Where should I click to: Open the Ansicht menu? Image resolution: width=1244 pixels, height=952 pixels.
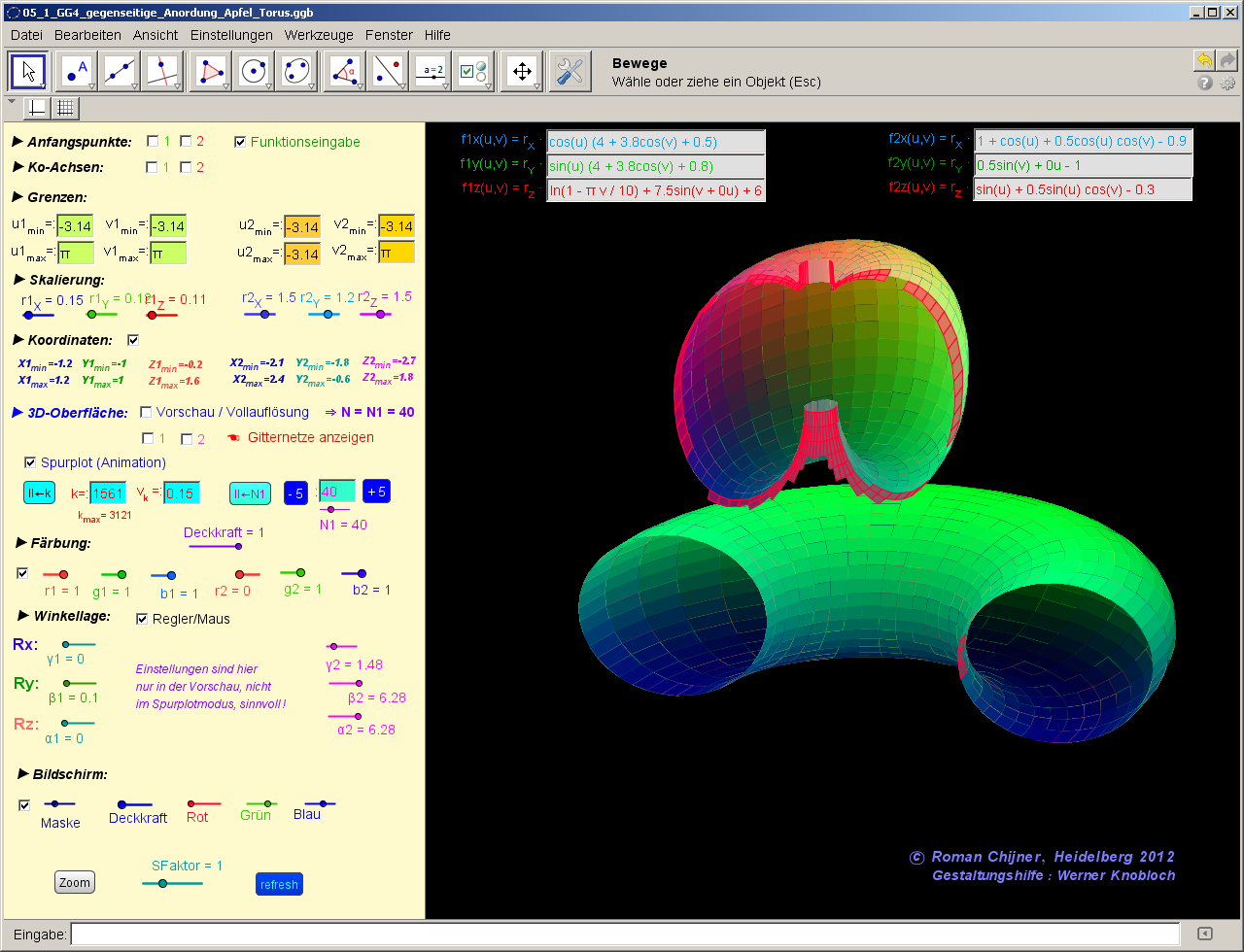pyautogui.click(x=155, y=34)
